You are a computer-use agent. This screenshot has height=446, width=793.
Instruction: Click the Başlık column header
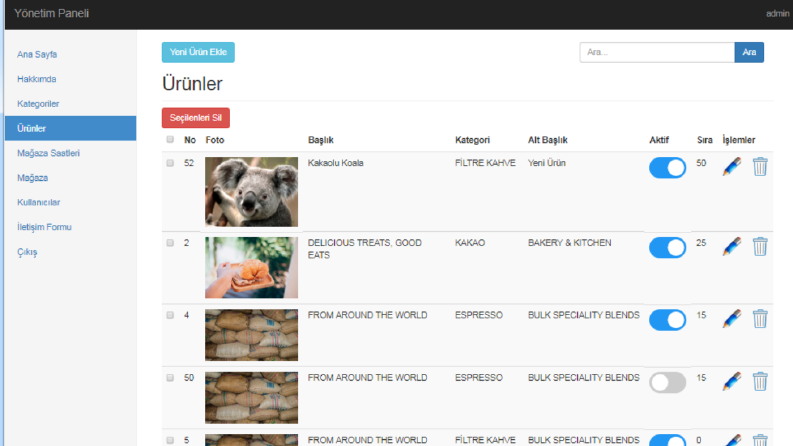(321, 140)
